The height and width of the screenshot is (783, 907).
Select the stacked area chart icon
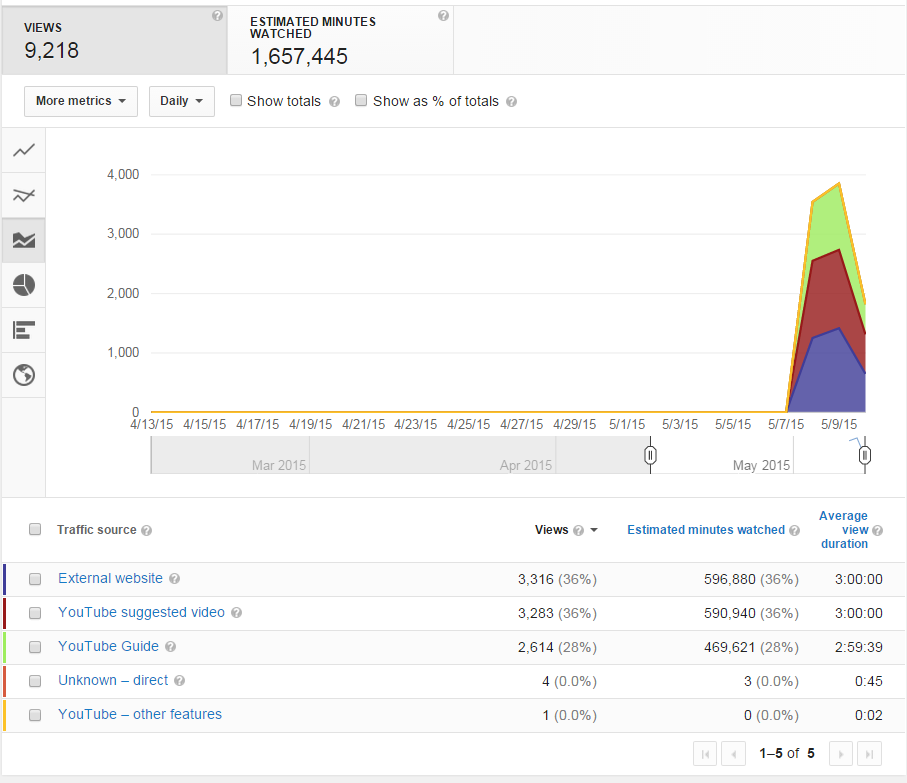24,241
